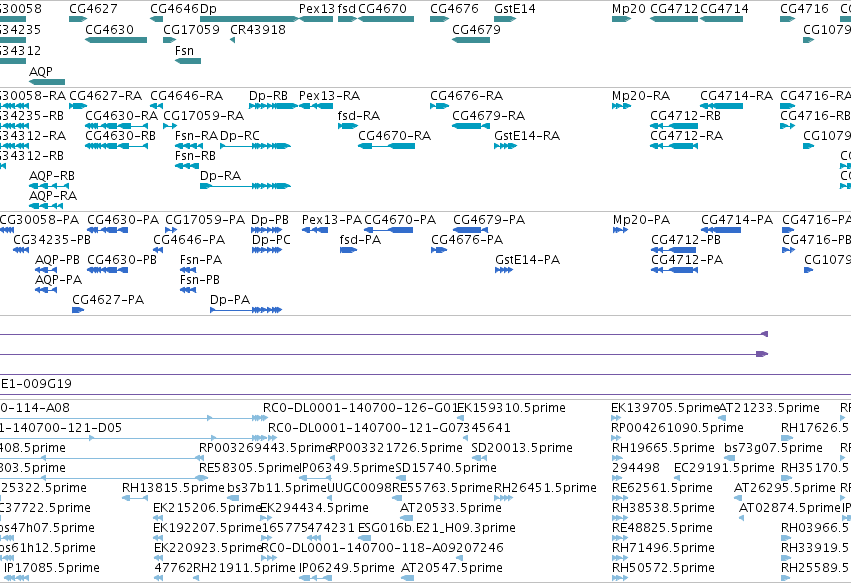Click EST EK159310.5prime label
Image resolution: width=851 pixels, height=583 pixels.
[x=511, y=408]
